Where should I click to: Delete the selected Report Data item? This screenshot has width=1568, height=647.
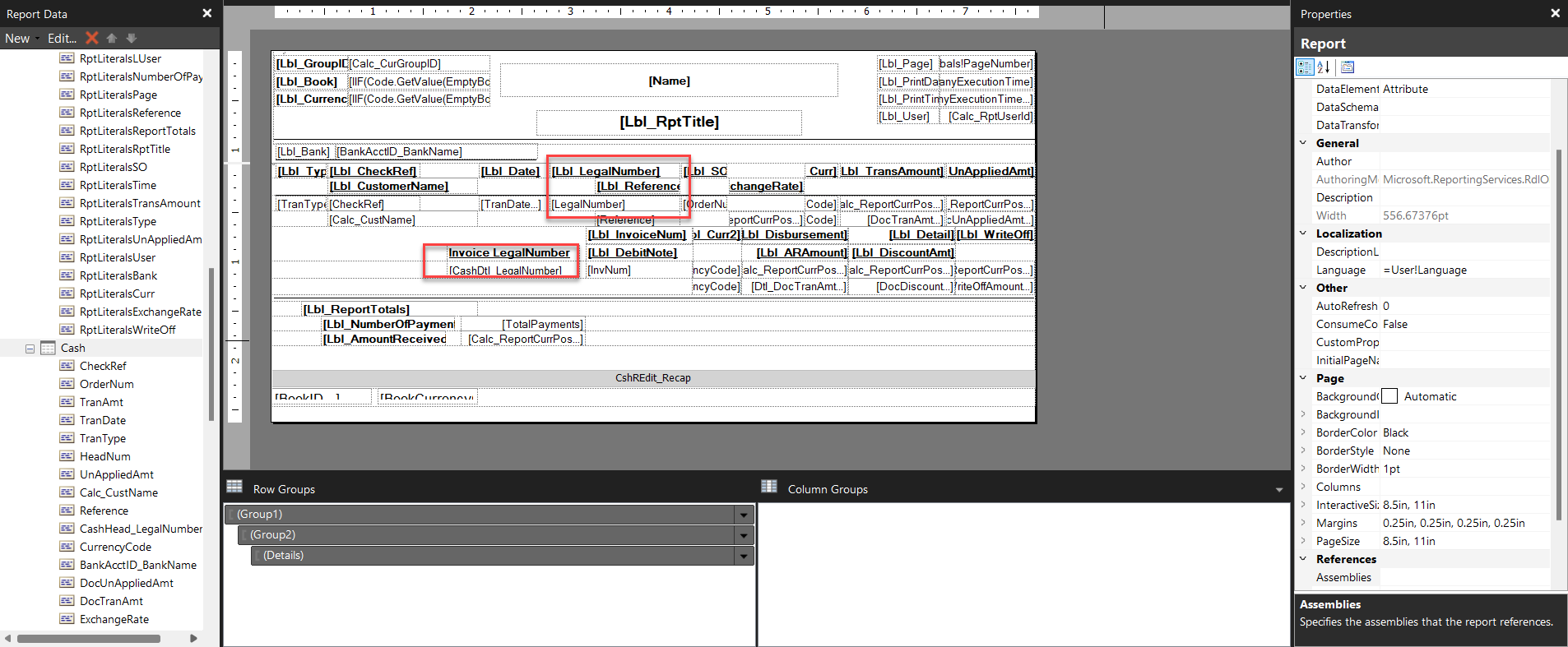[92, 38]
